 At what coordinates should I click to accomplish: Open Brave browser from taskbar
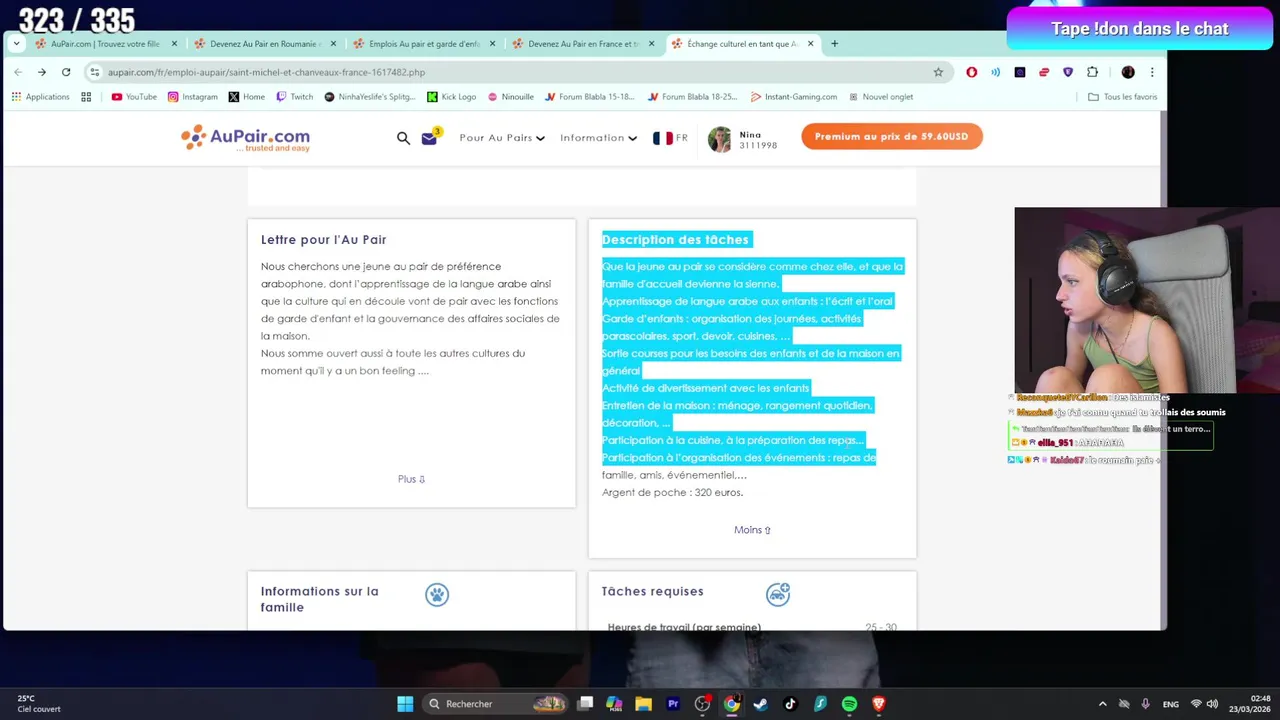pos(879,704)
